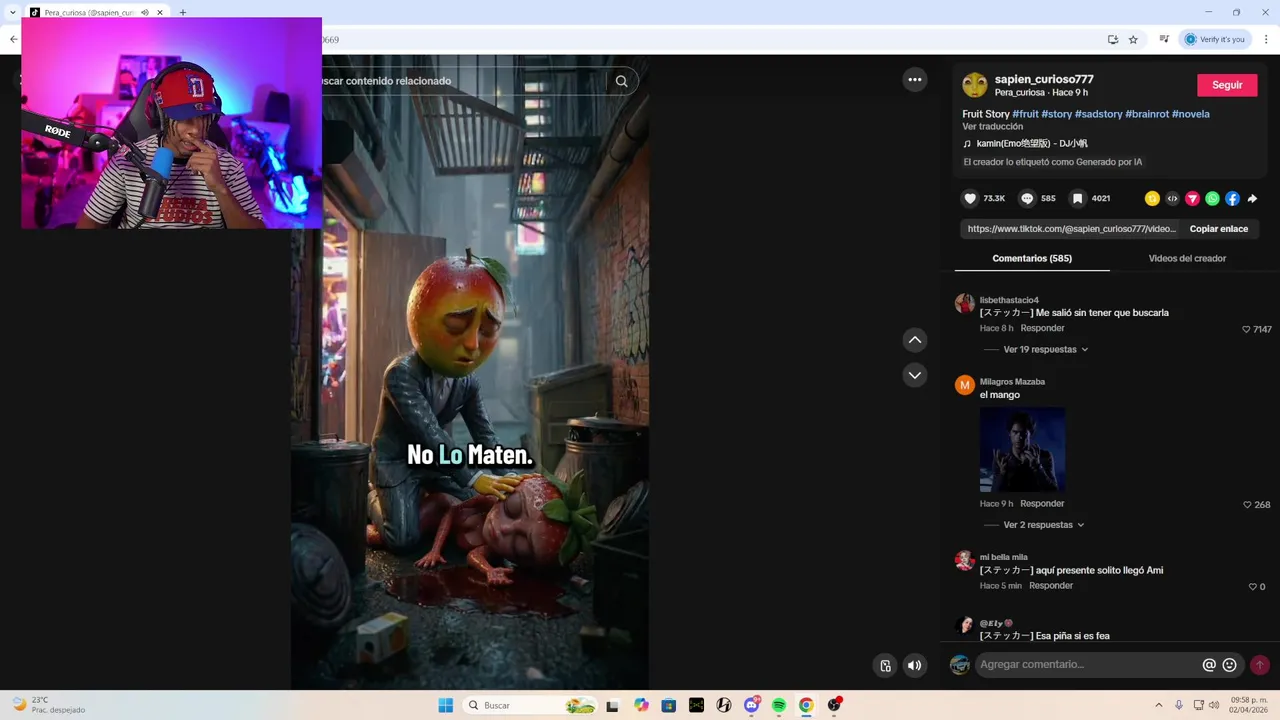Click Responder under mi bella mila's comment
The image size is (1280, 720).
click(1051, 586)
